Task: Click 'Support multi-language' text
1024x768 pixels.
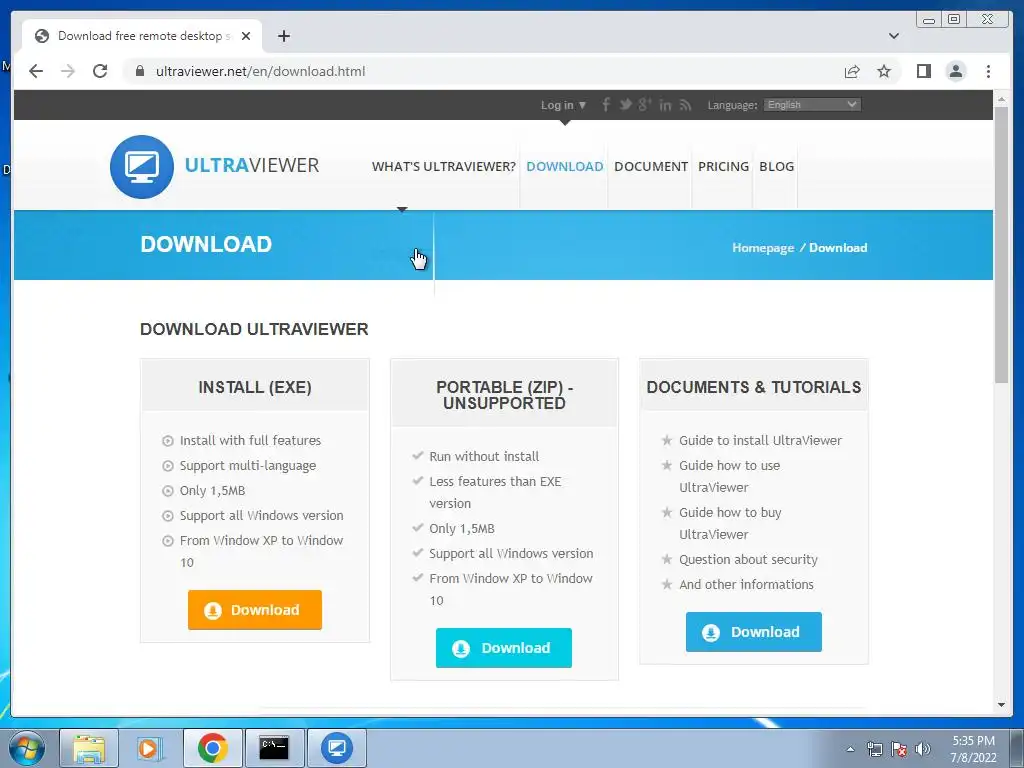Action: click(248, 465)
